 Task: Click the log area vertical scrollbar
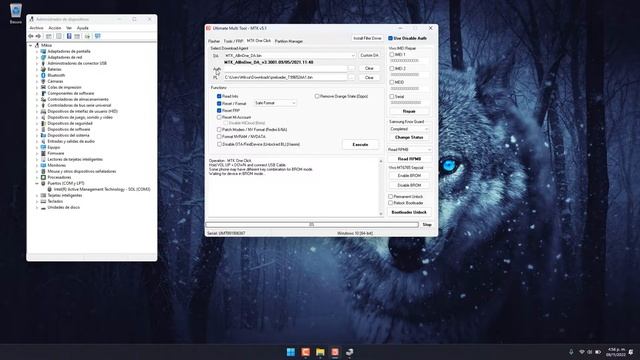[381, 187]
